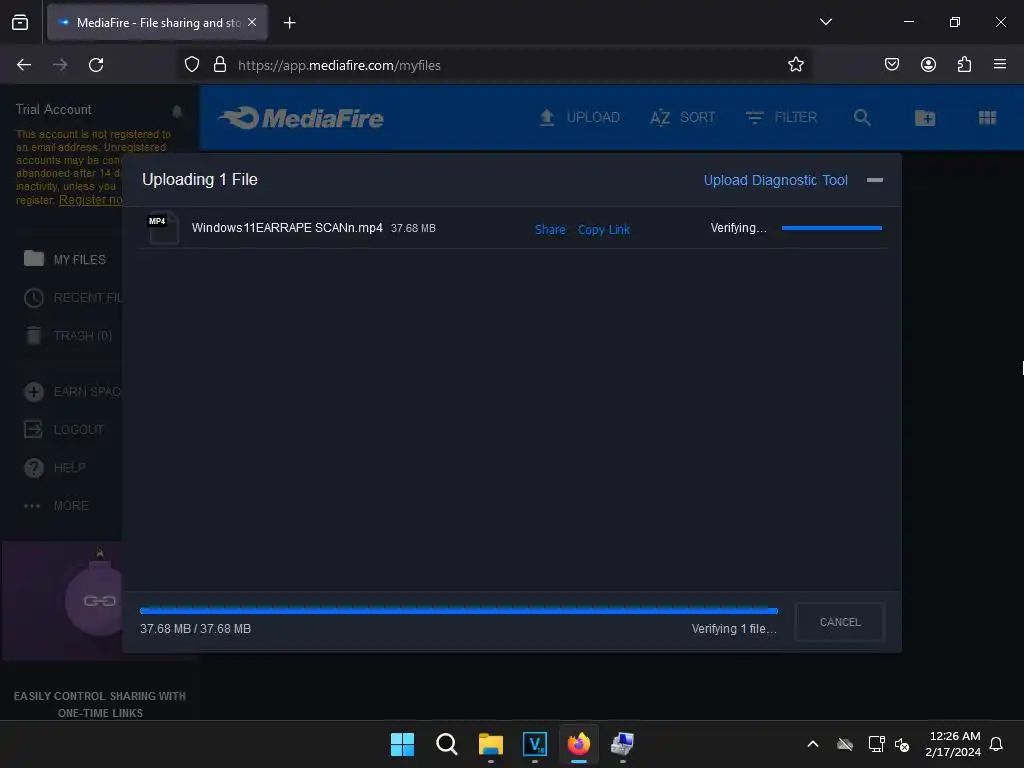Open the Upload button in header
Image resolution: width=1024 pixels, height=768 pixels.
click(579, 118)
